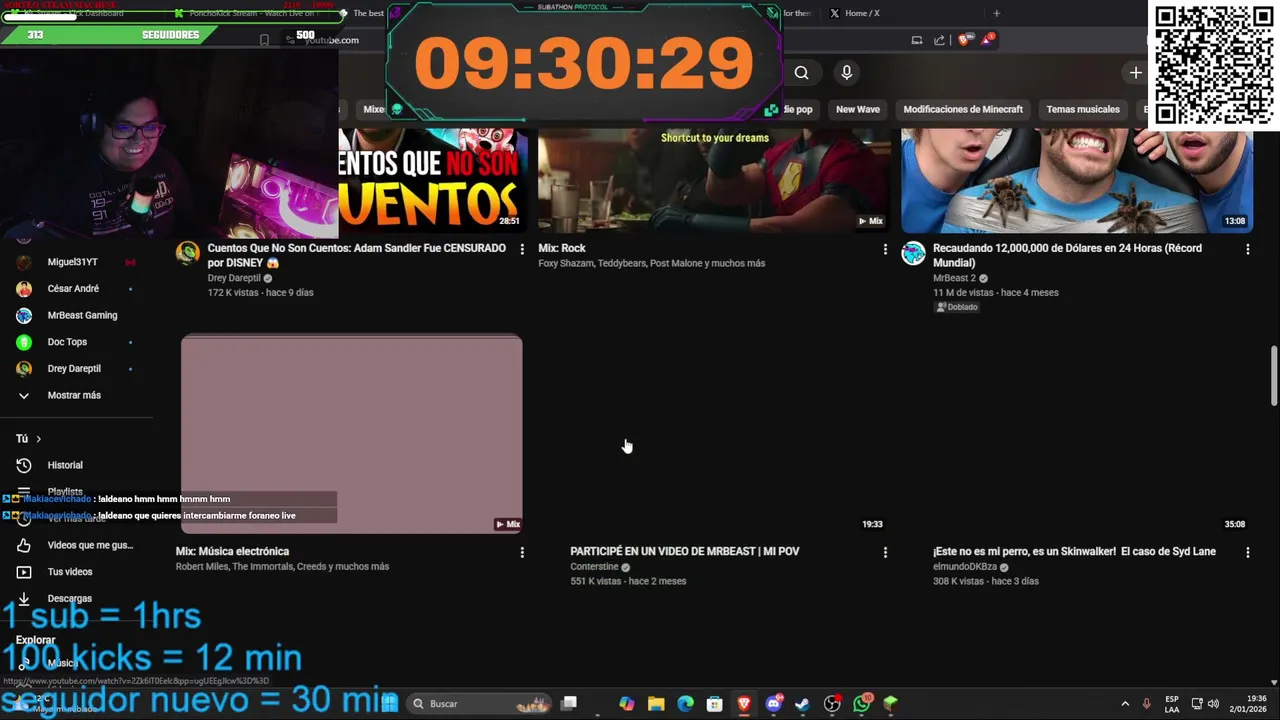
Task: Open Discord from the taskbar
Action: [x=773, y=704]
